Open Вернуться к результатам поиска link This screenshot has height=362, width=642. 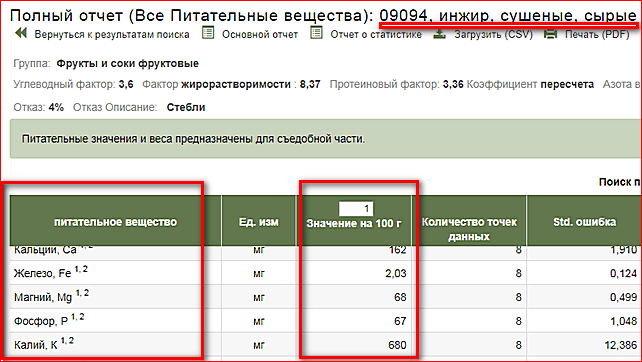[112, 34]
